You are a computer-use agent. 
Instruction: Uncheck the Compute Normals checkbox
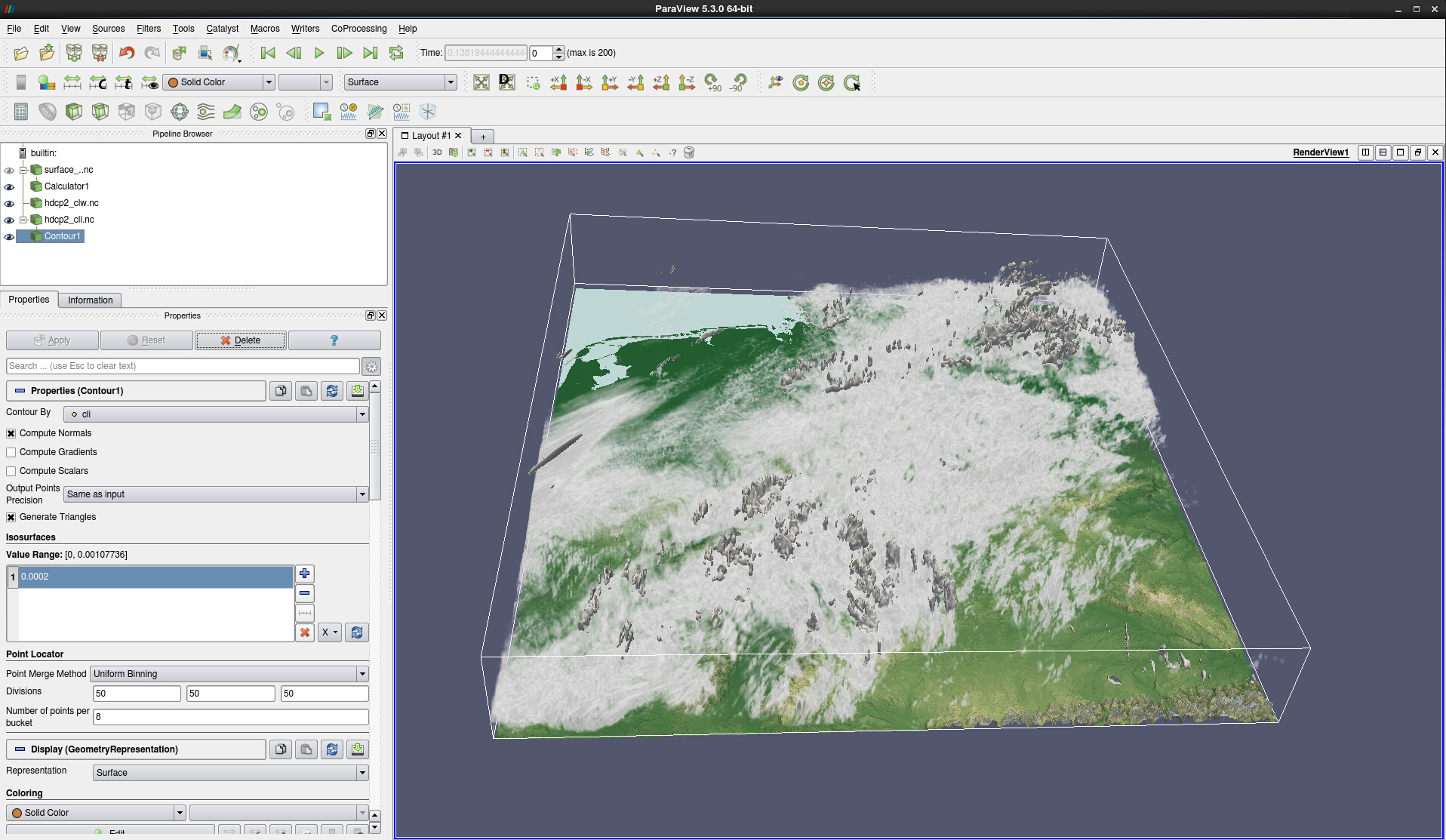(11, 433)
